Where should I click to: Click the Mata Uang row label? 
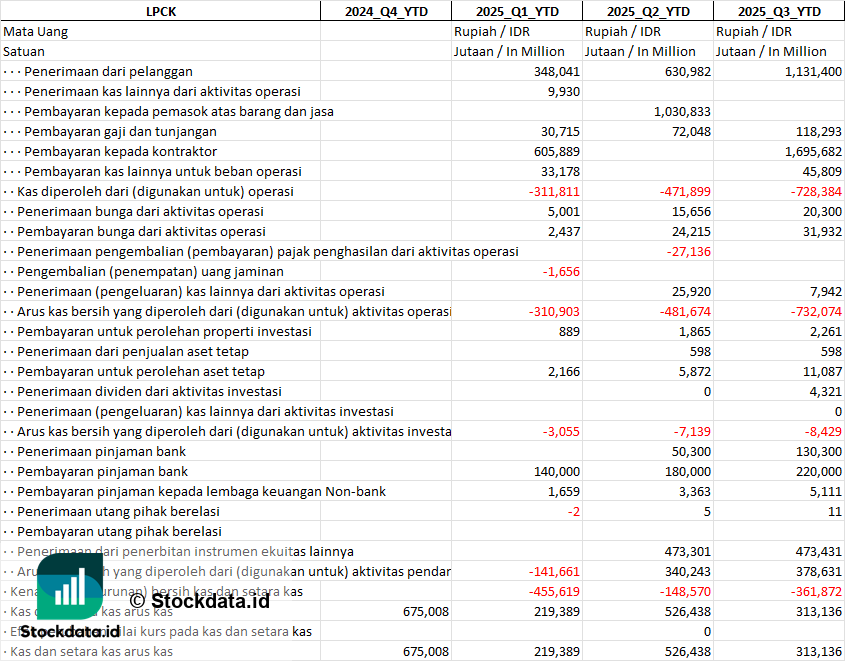click(36, 32)
